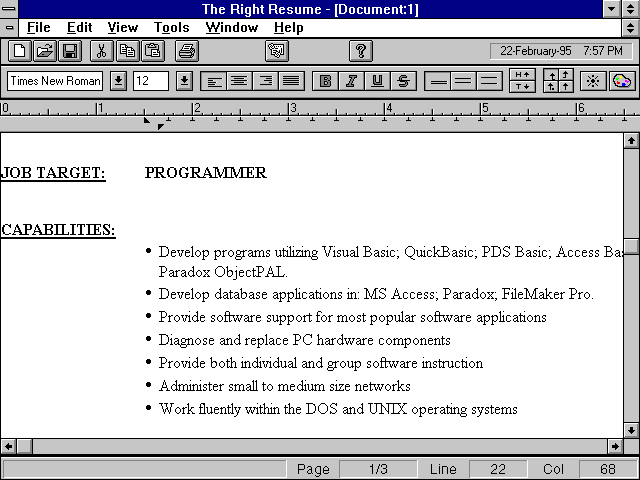Open the Tools menu
Screen dimensions: 640x480
(171, 27)
